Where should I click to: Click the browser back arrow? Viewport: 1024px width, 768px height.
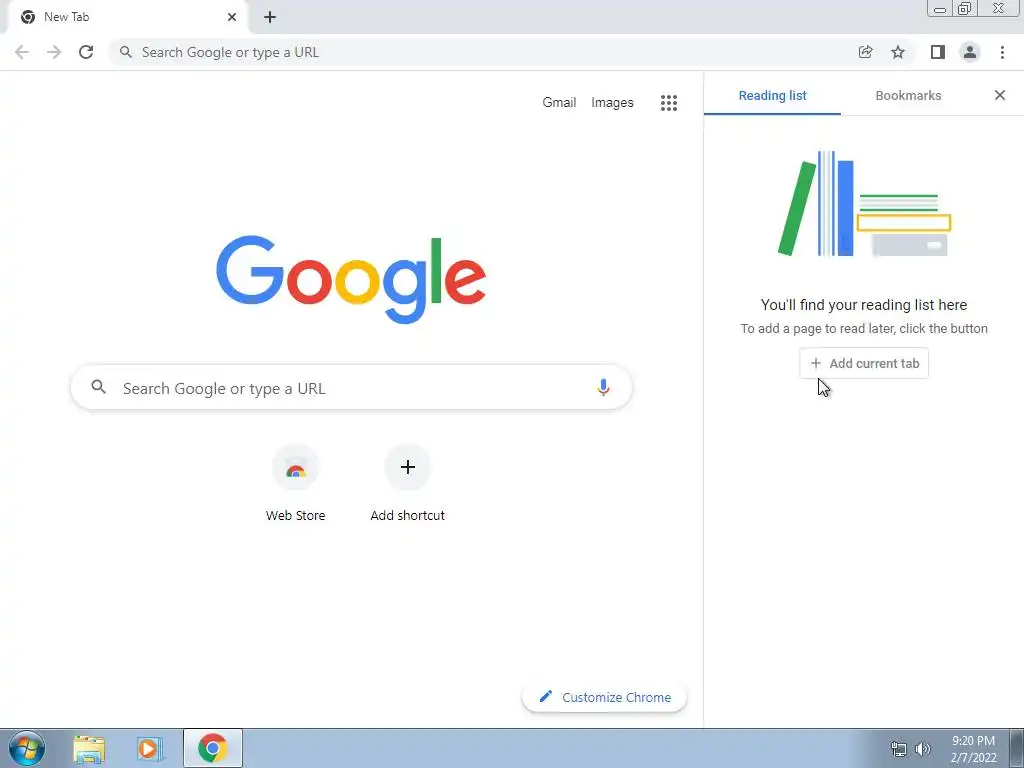tap(22, 52)
